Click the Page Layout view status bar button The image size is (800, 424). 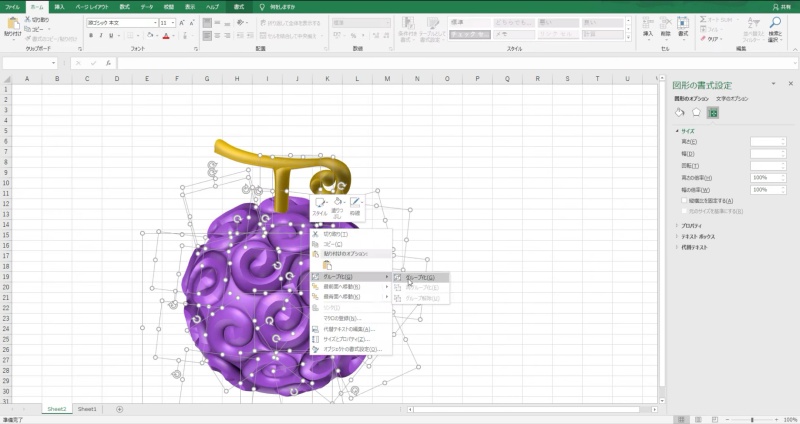pyautogui.click(x=698, y=419)
